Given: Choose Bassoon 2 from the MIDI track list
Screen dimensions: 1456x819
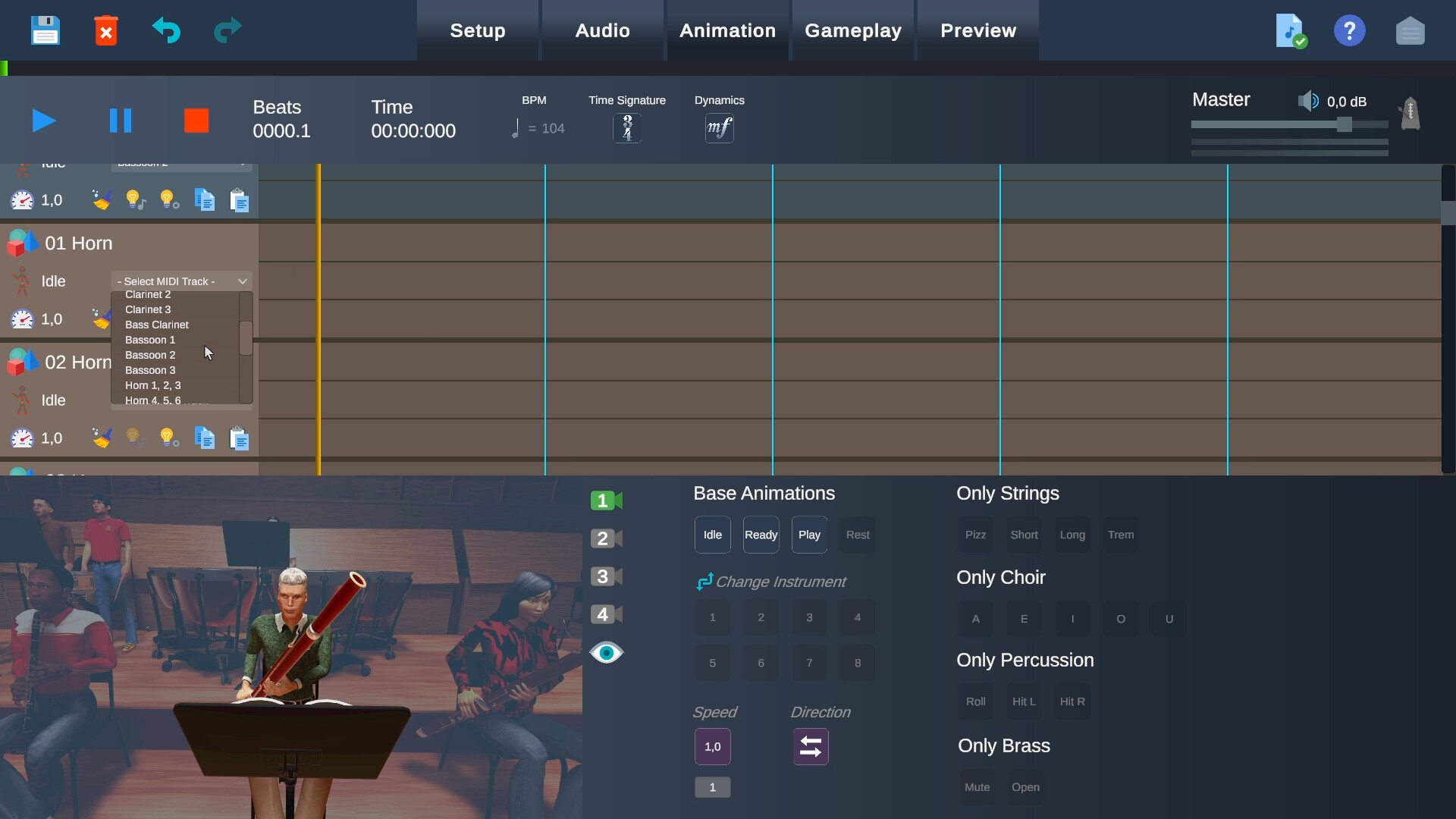Looking at the screenshot, I should 150,355.
